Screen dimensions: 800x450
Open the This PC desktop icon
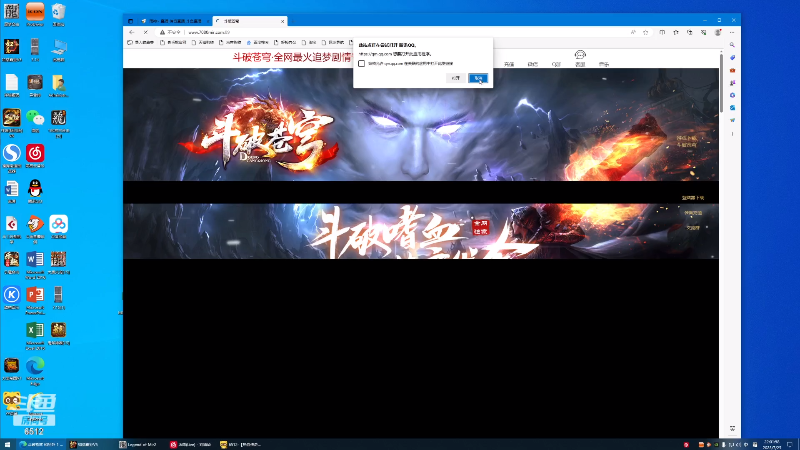point(58,49)
